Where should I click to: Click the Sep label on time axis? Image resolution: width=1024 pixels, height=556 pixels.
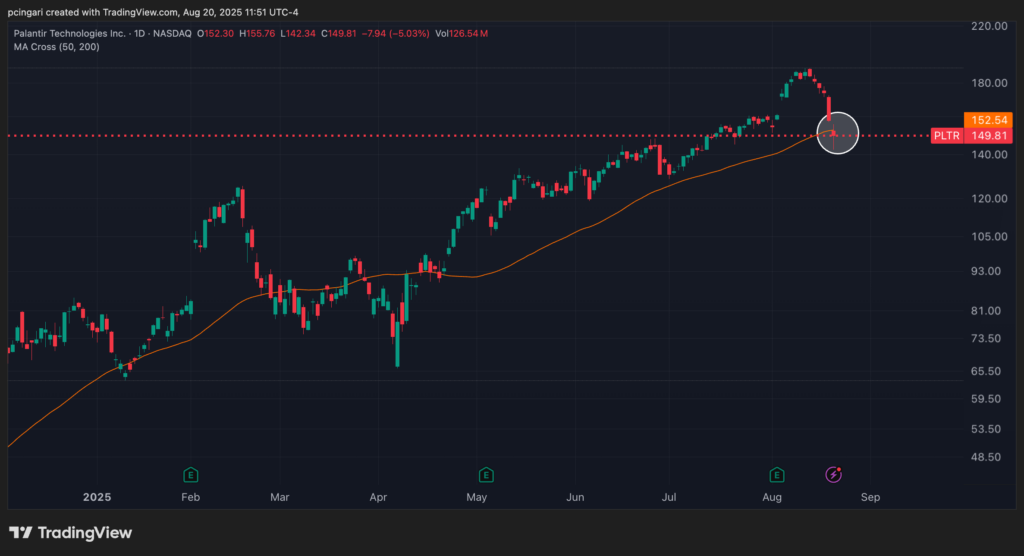(871, 497)
